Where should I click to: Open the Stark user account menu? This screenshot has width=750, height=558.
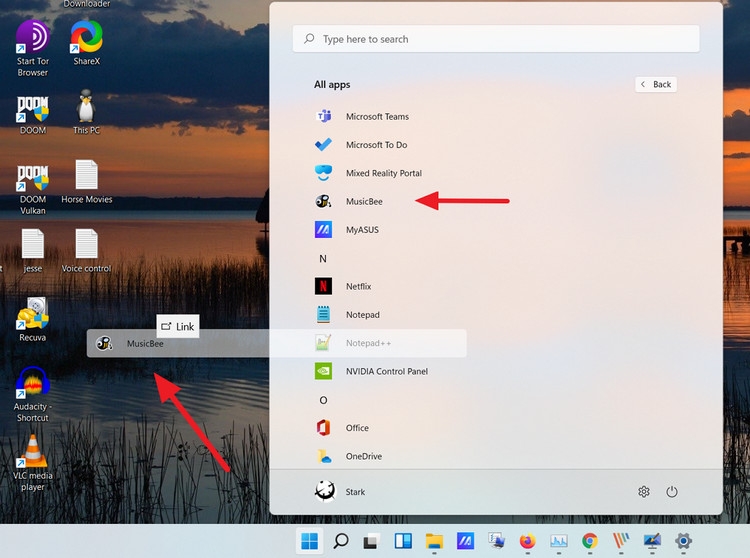[340, 492]
